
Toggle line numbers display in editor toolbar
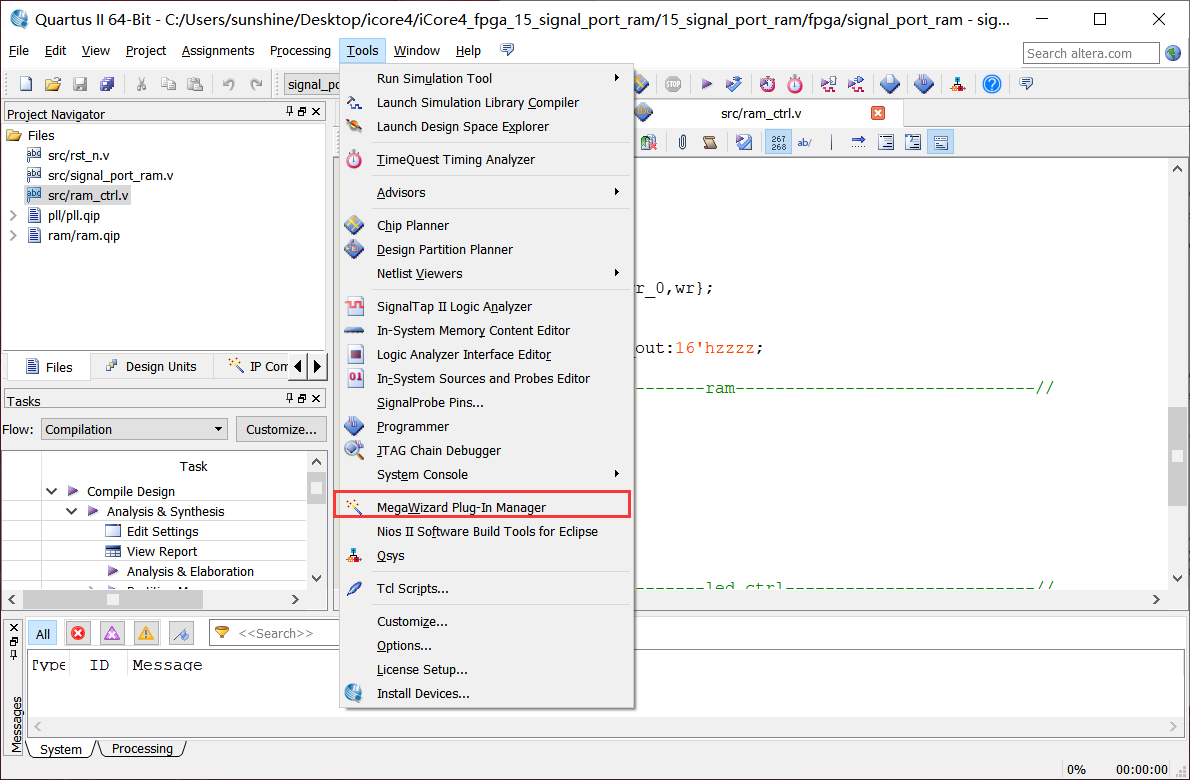(778, 142)
